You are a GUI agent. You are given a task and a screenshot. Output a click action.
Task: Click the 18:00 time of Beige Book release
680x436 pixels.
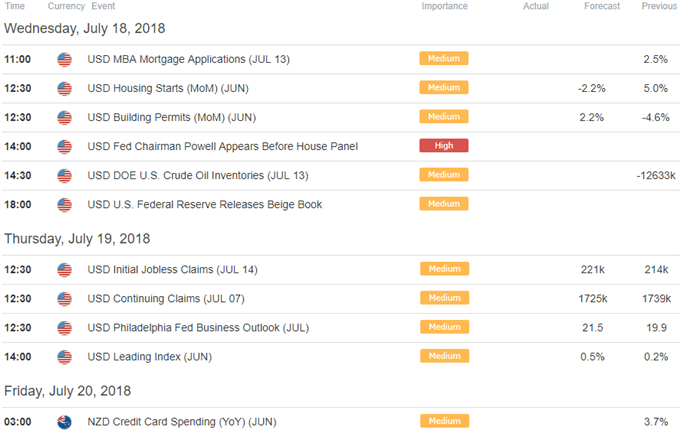pyautogui.click(x=18, y=205)
